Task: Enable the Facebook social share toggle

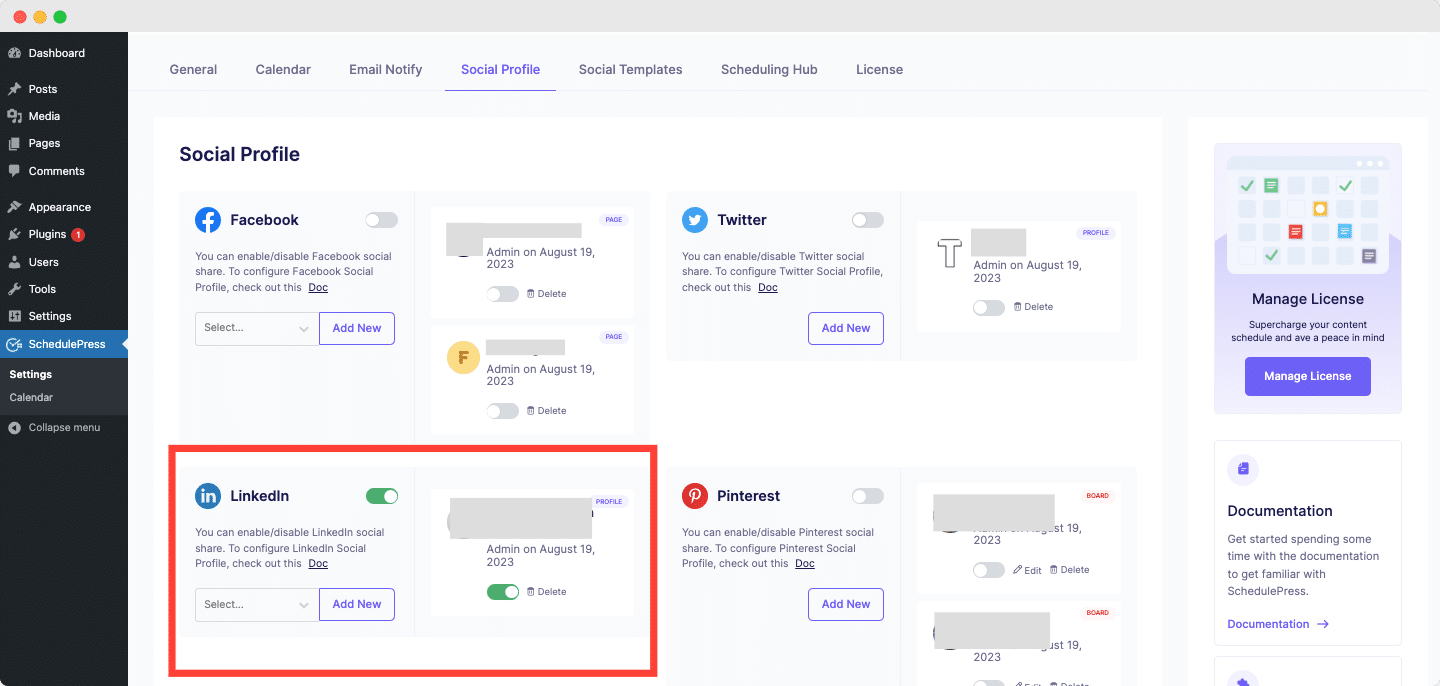Action: [382, 220]
